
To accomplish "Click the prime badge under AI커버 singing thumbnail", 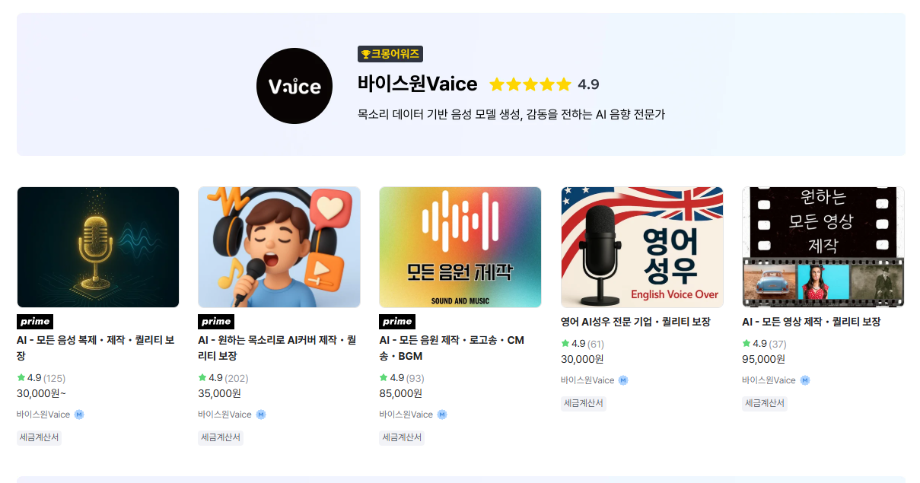I will pyautogui.click(x=216, y=322).
